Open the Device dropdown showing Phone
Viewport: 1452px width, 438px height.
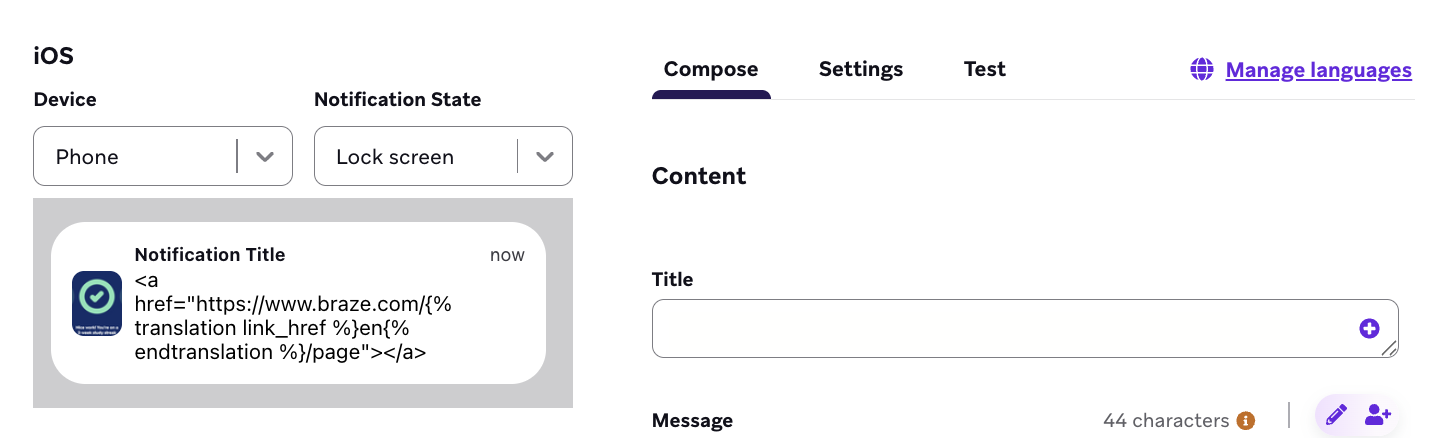tap(135, 156)
